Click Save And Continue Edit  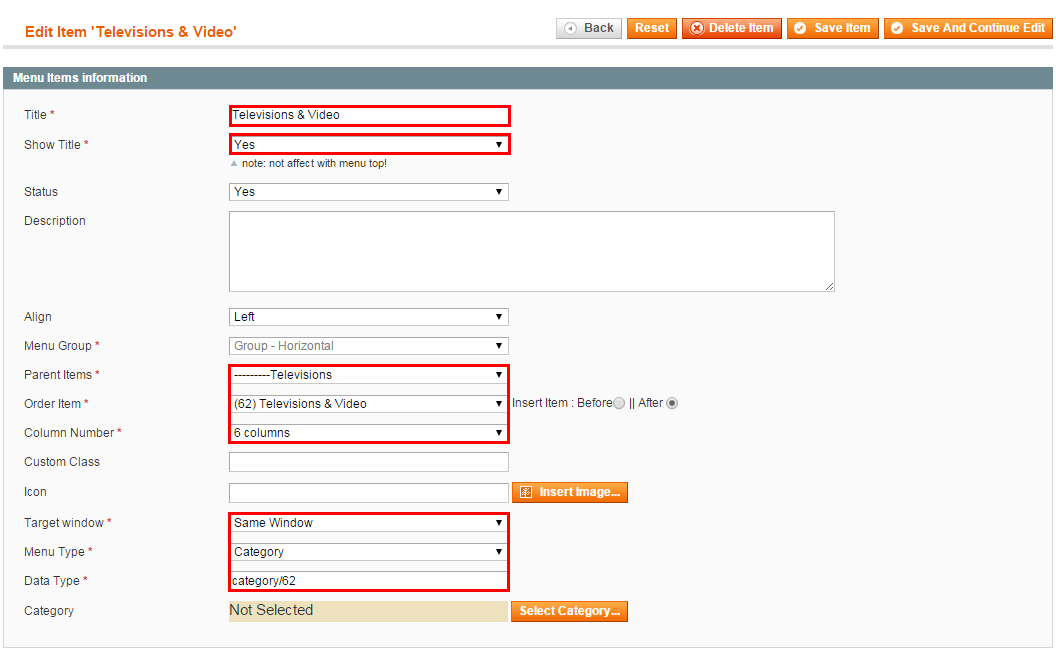pyautogui.click(x=968, y=28)
